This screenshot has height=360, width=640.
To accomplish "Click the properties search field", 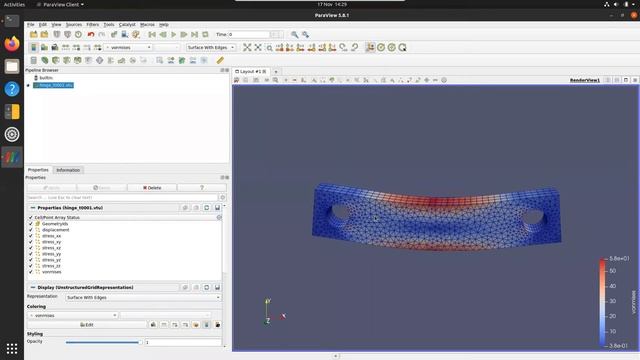I will coord(122,198).
